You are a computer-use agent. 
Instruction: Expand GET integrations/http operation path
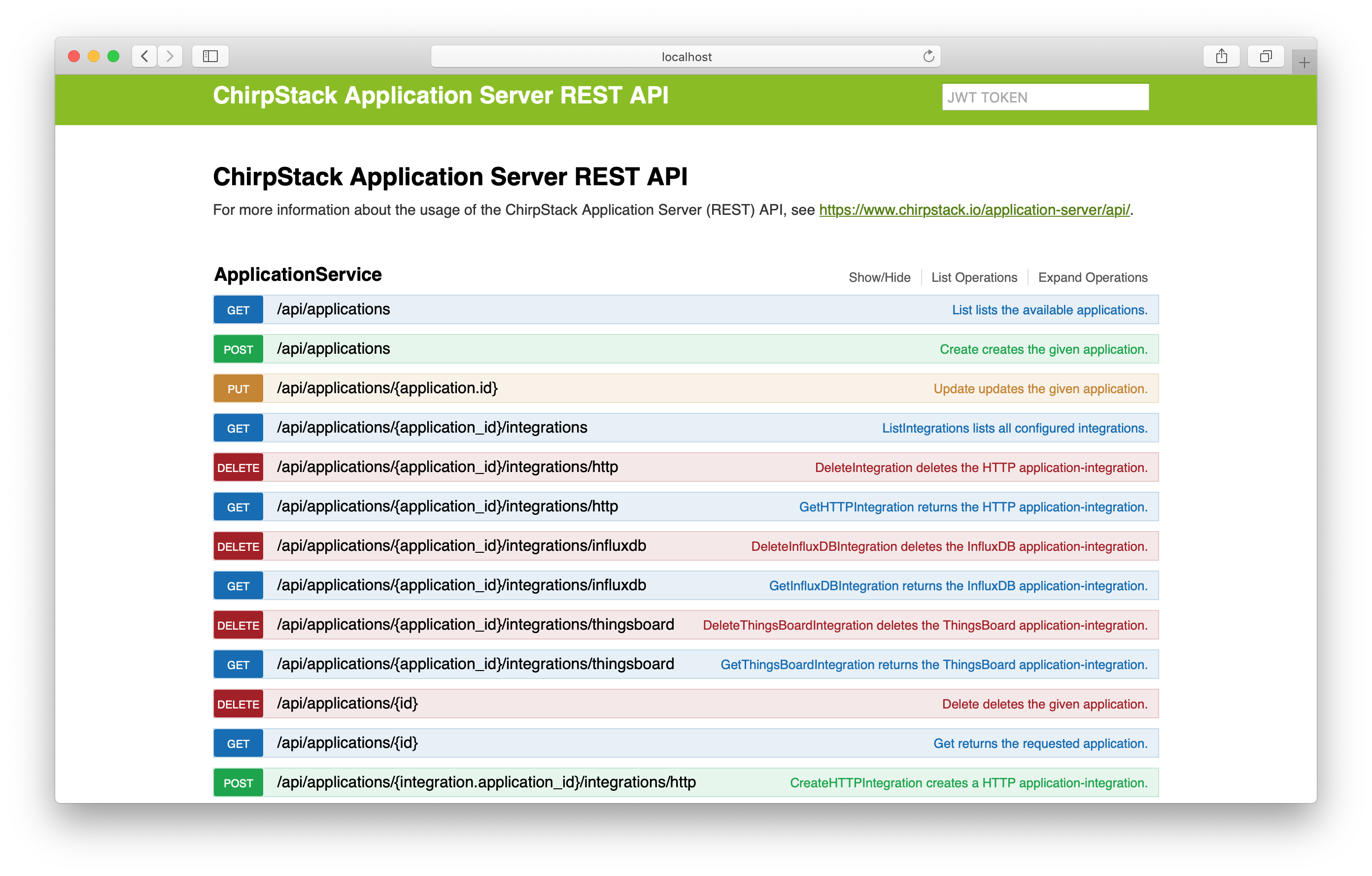pyautogui.click(x=447, y=506)
